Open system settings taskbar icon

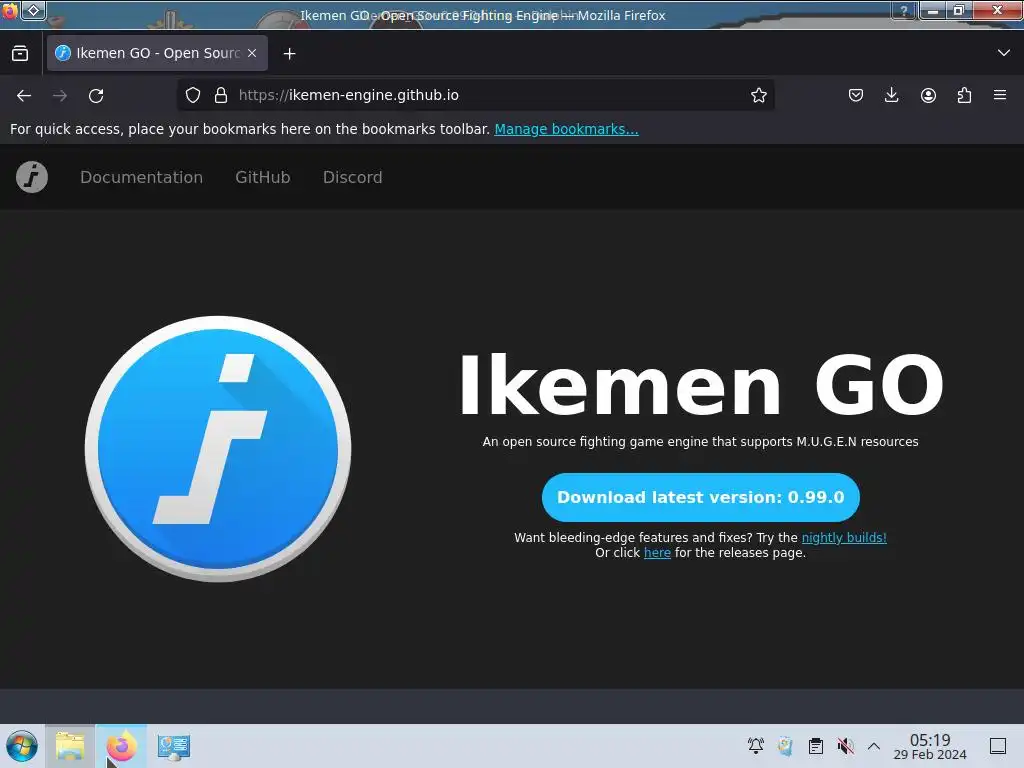(173, 746)
